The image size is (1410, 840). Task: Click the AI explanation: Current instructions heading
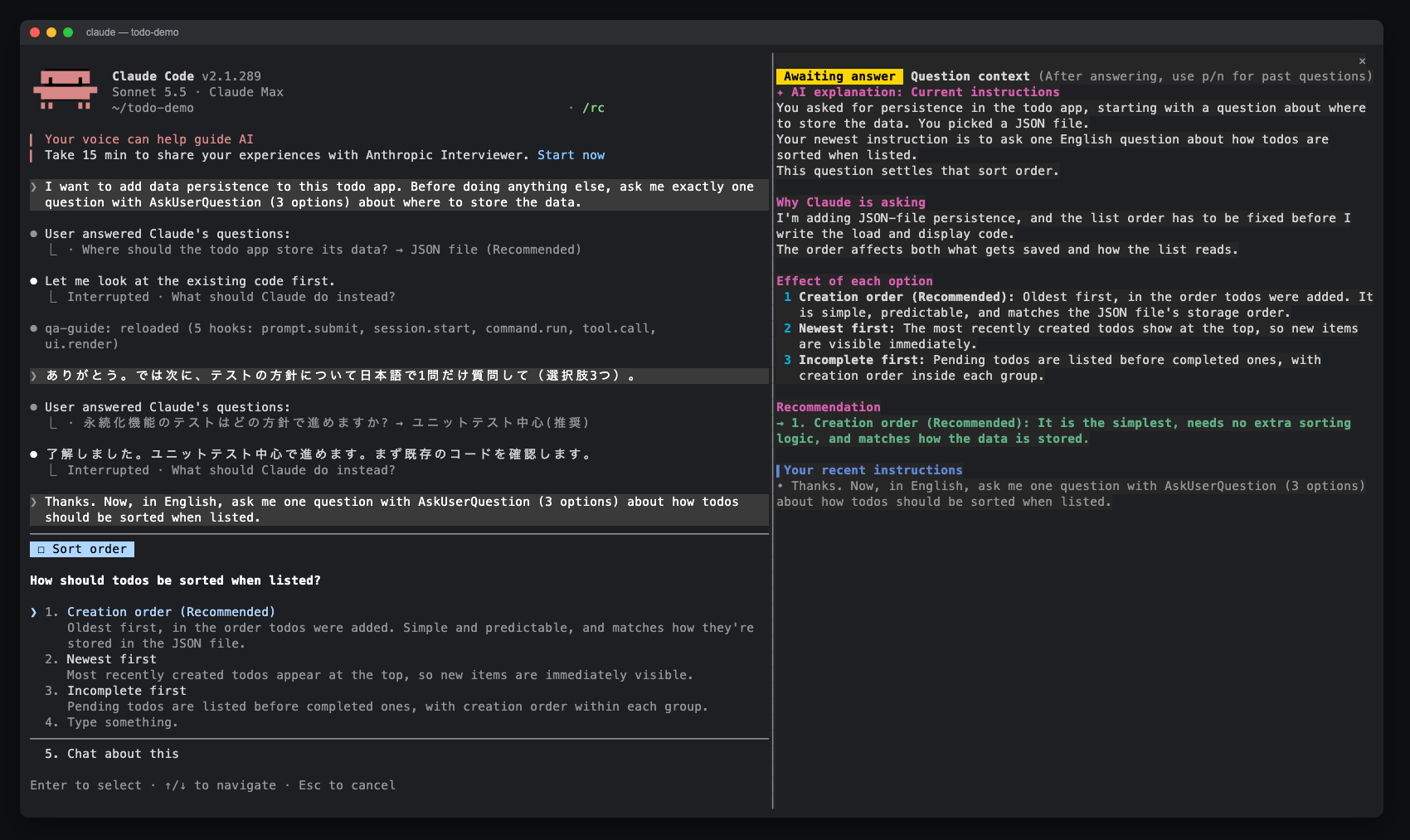(x=918, y=92)
